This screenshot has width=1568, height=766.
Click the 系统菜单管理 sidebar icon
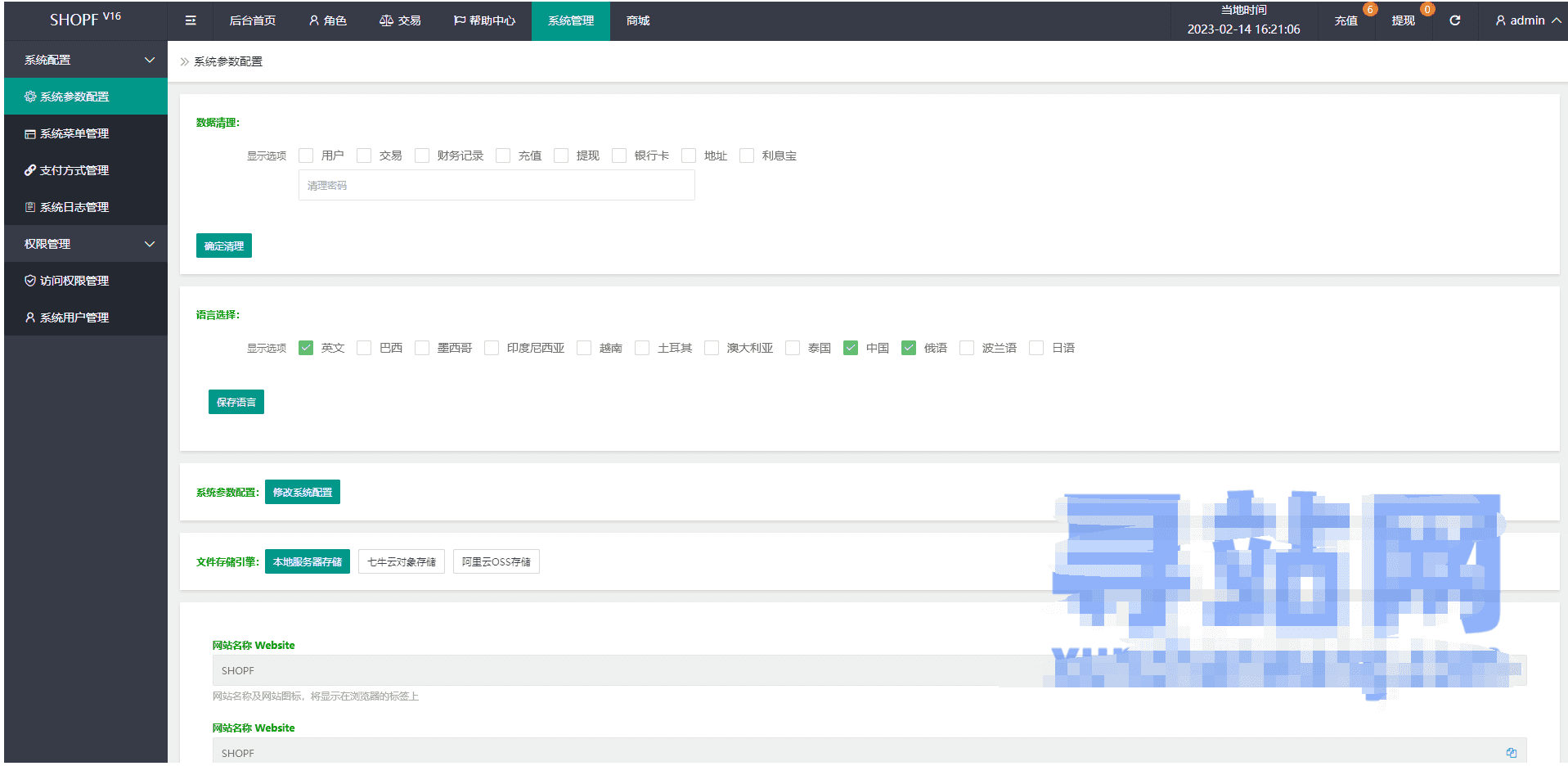(30, 134)
